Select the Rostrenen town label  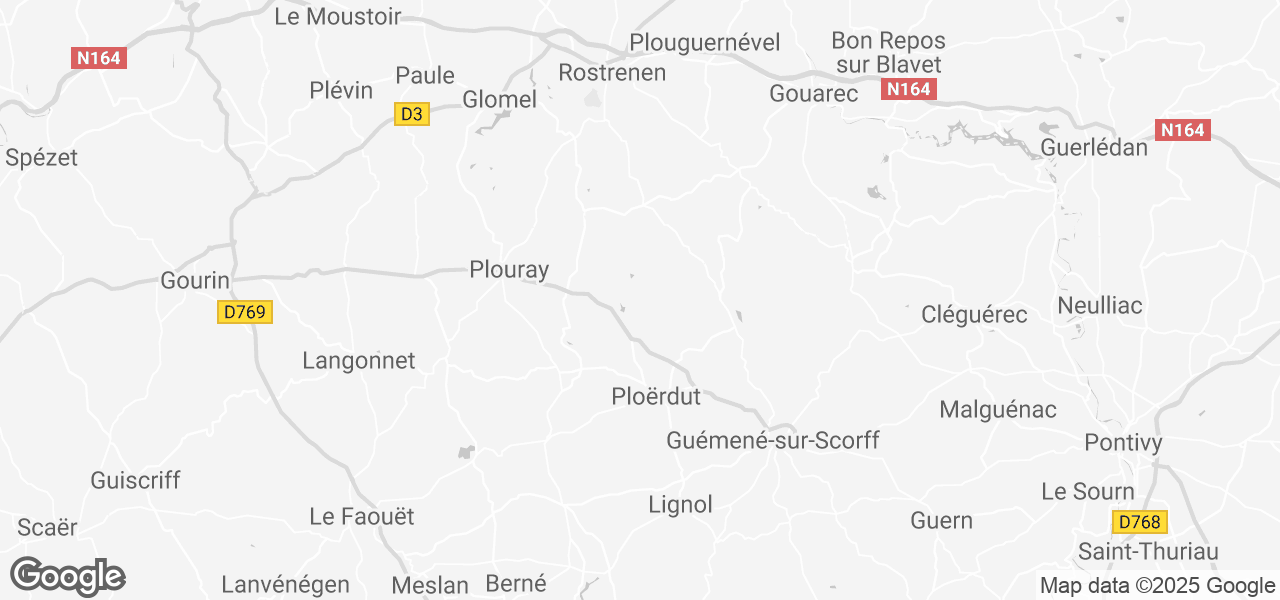612,73
